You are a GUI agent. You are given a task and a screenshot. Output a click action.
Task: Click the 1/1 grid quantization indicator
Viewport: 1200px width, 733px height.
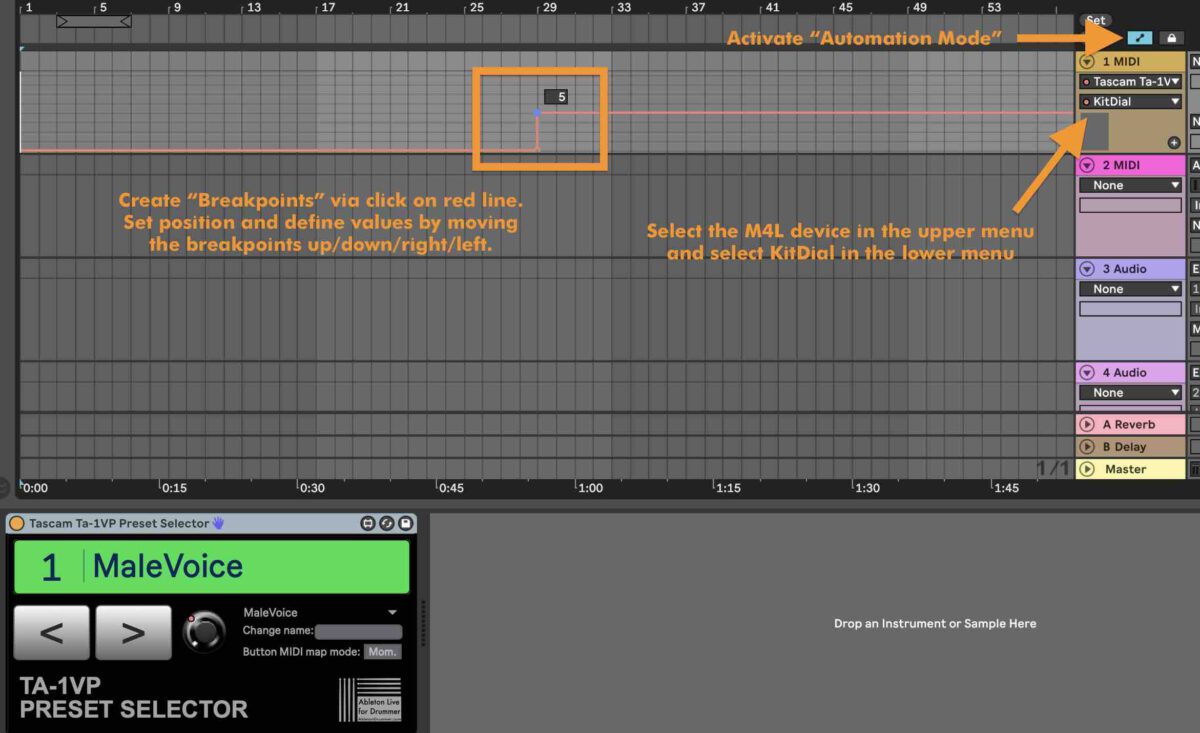1053,468
